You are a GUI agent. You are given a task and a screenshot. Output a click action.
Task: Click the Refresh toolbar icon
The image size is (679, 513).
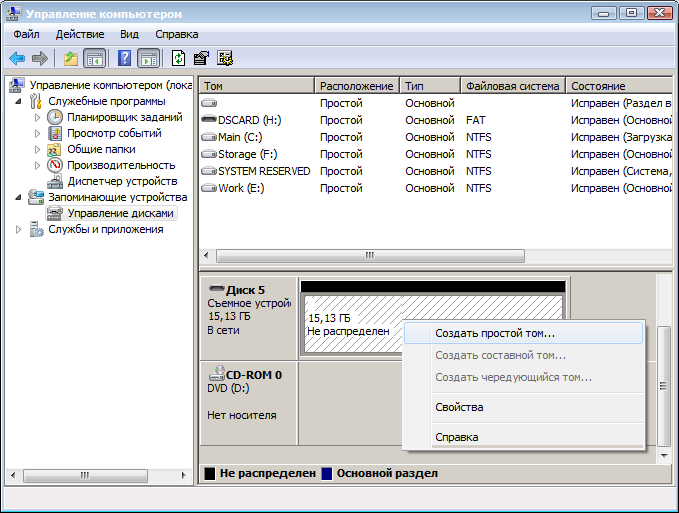(179, 58)
